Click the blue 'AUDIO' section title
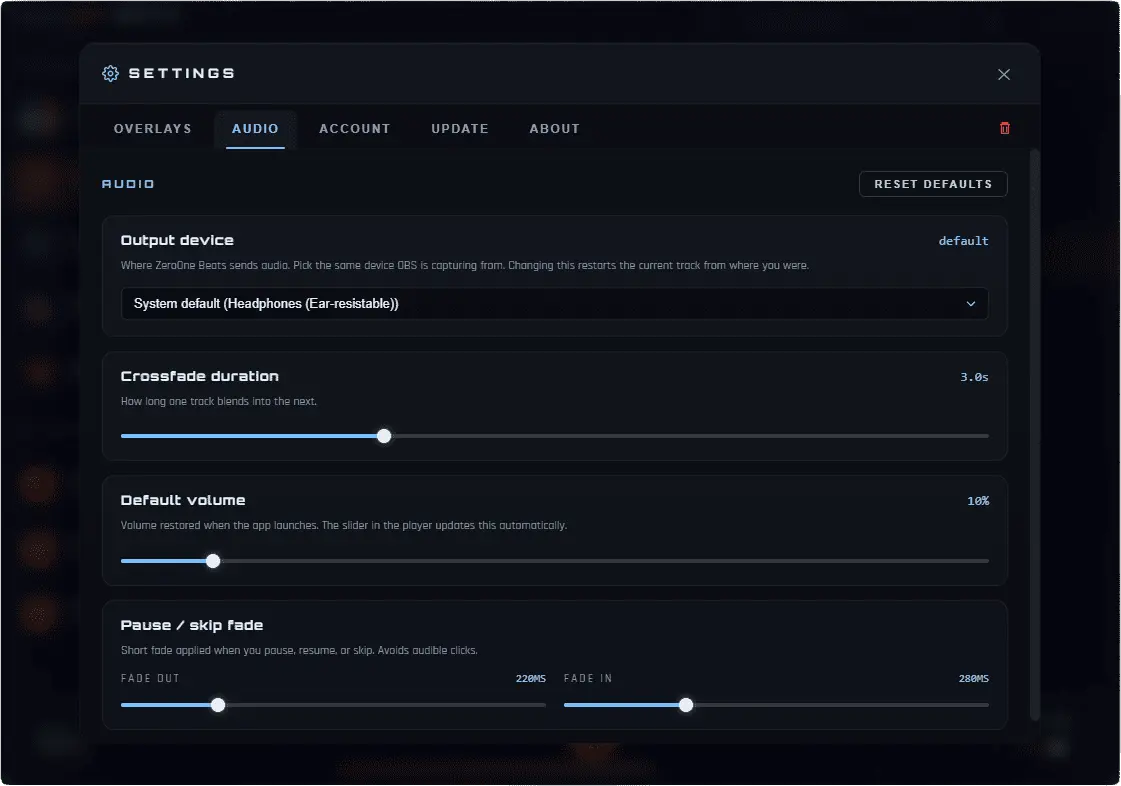The image size is (1121, 786). coord(128,184)
